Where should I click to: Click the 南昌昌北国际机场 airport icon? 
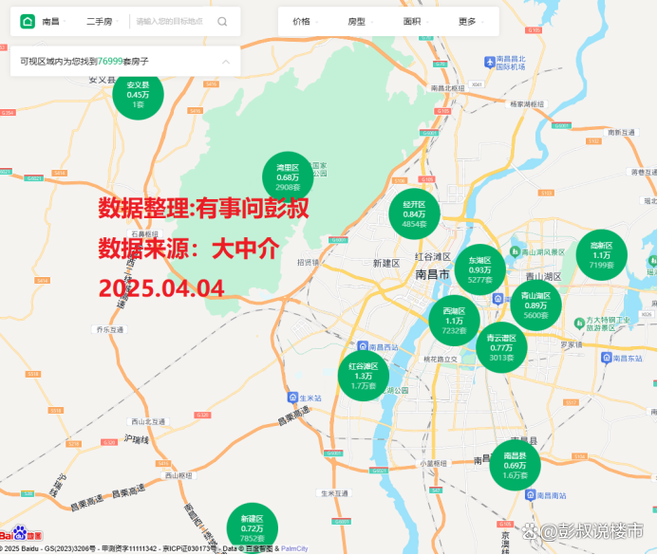click(x=489, y=62)
